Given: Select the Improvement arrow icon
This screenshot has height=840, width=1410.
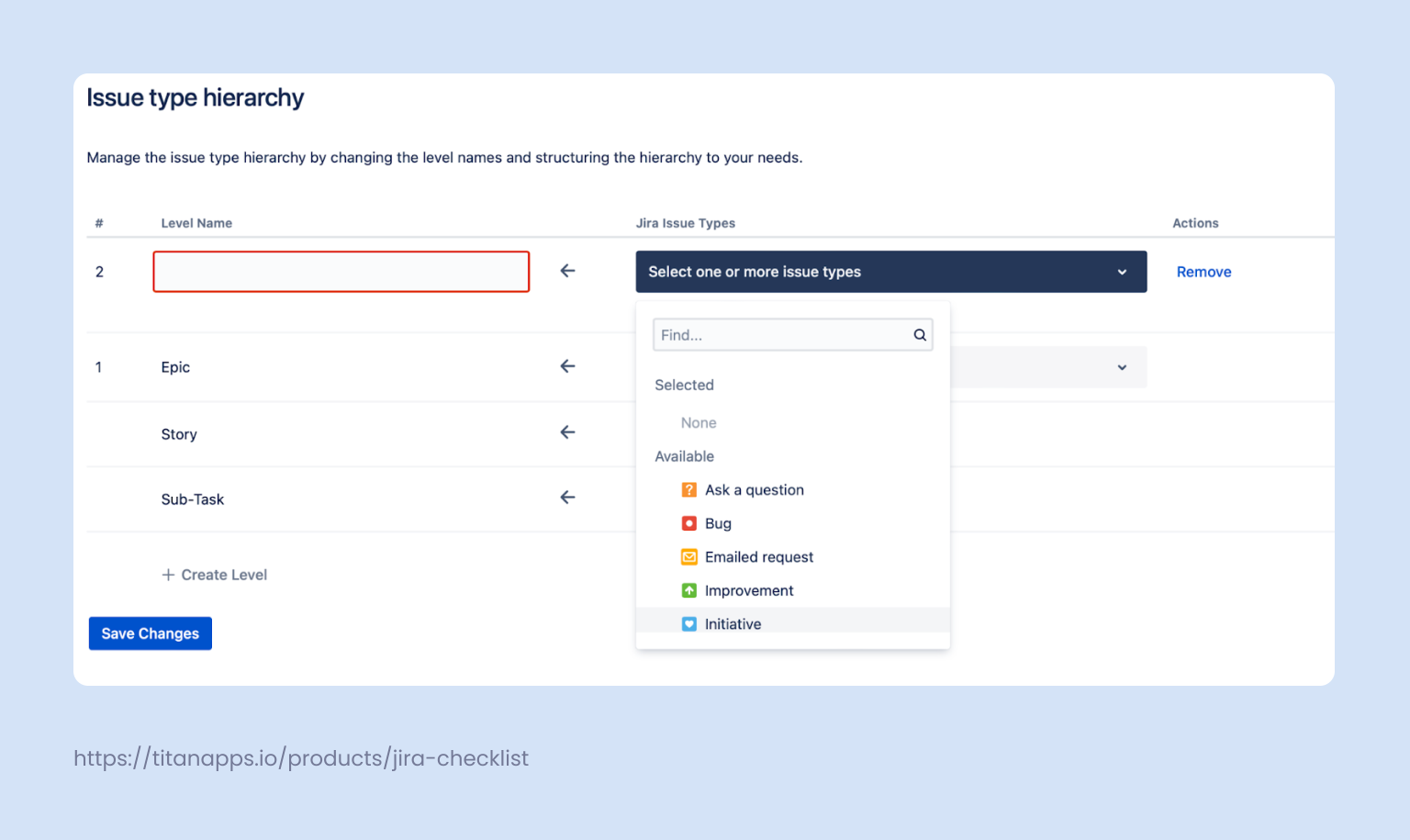Looking at the screenshot, I should tap(689, 590).
